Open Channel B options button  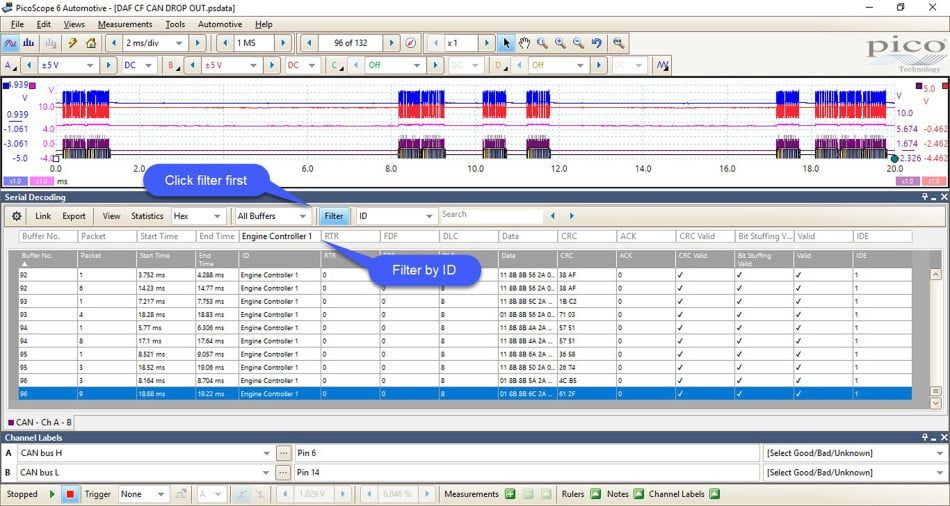tap(173, 65)
